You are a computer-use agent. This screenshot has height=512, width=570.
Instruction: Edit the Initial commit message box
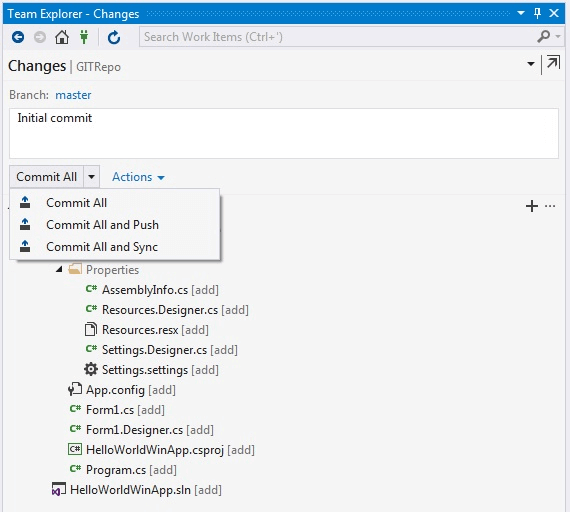coord(284,133)
